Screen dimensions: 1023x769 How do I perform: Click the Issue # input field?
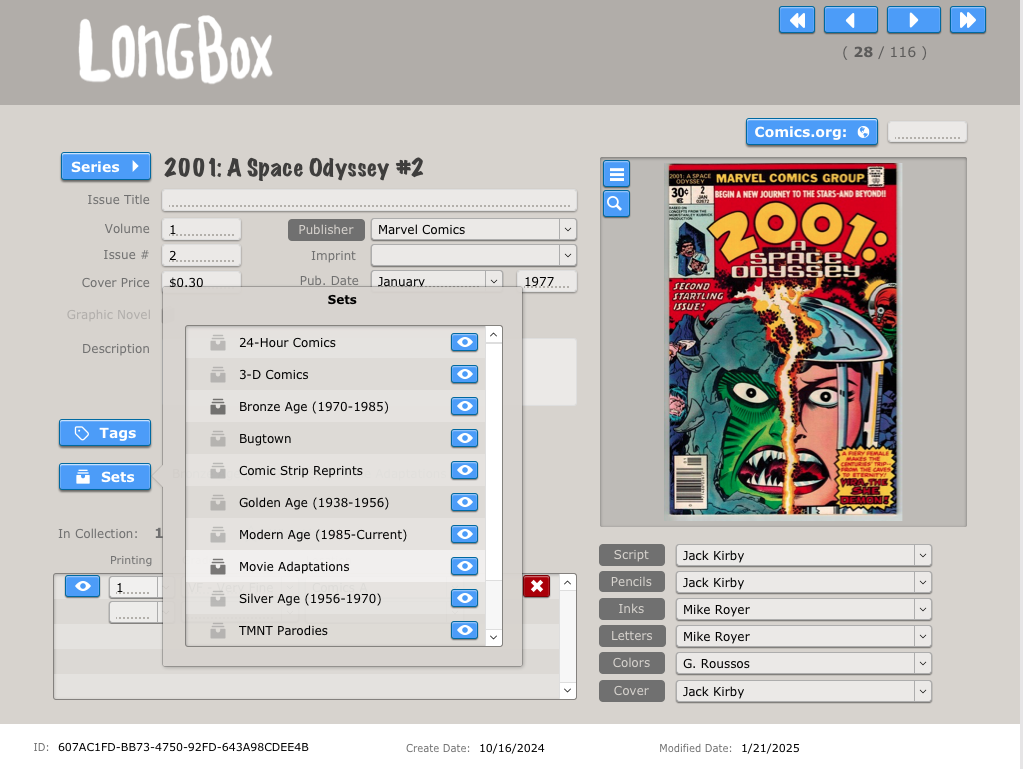(202, 256)
